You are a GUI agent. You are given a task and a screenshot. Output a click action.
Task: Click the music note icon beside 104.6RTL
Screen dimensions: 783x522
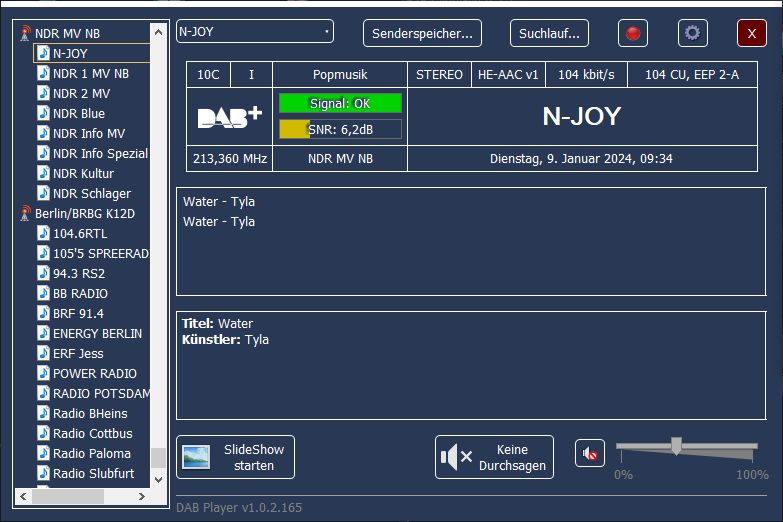[43, 233]
